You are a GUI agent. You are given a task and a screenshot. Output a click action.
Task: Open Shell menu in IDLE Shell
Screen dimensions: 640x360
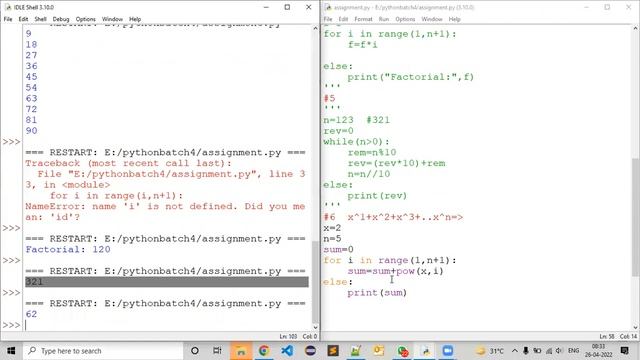click(x=40, y=19)
